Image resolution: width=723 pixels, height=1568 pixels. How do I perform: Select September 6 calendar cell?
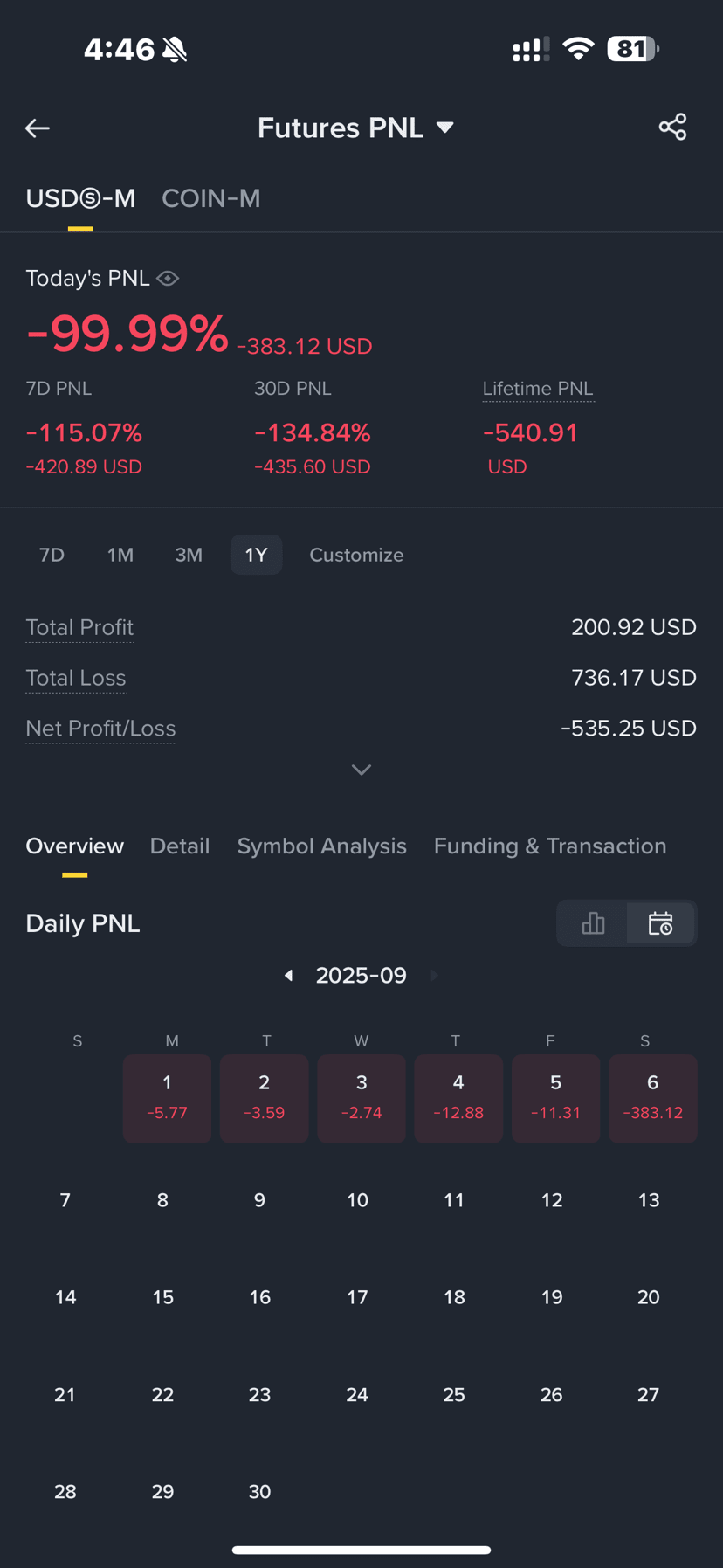coord(652,1098)
